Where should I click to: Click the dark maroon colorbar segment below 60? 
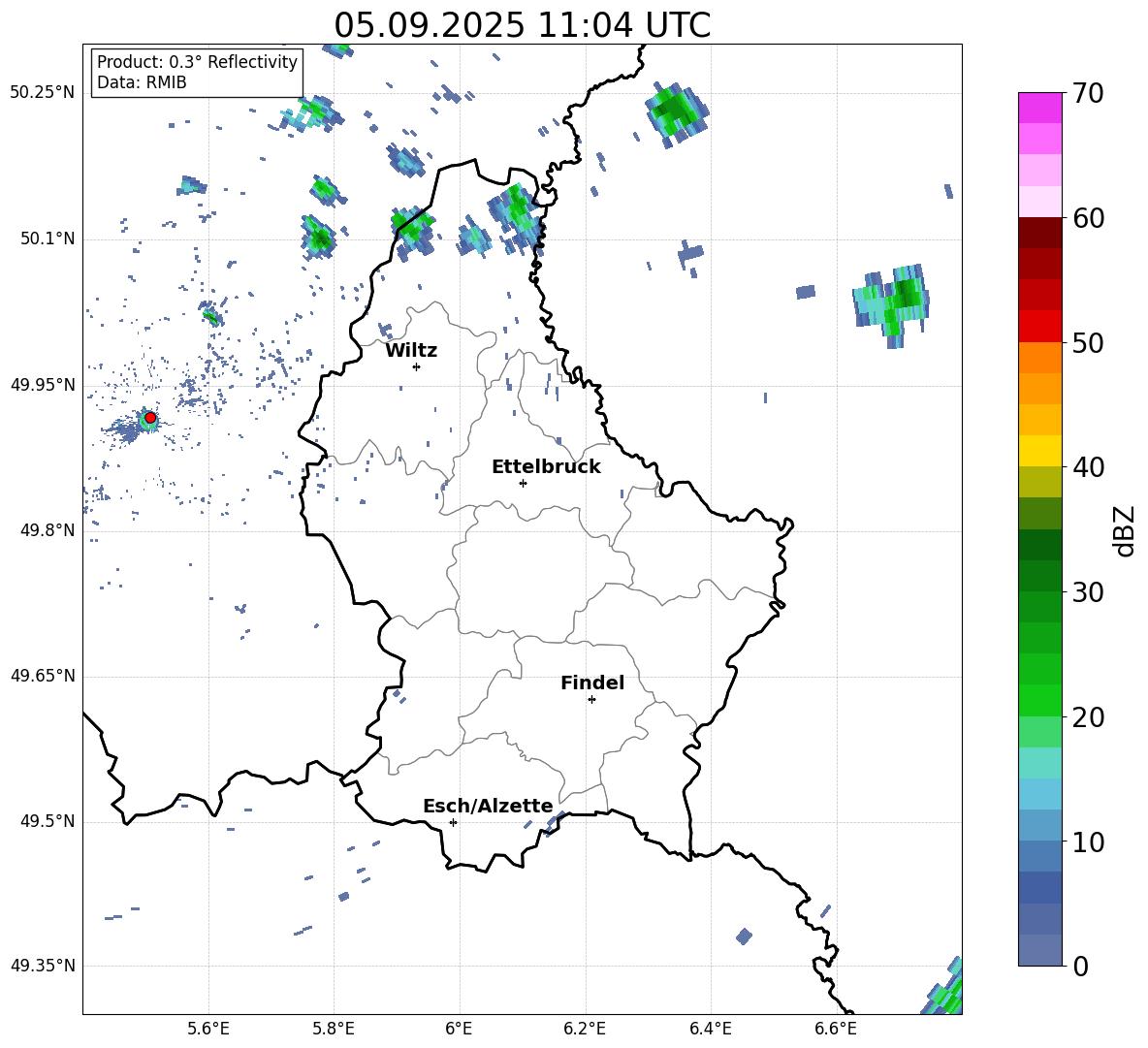[x=1039, y=233]
